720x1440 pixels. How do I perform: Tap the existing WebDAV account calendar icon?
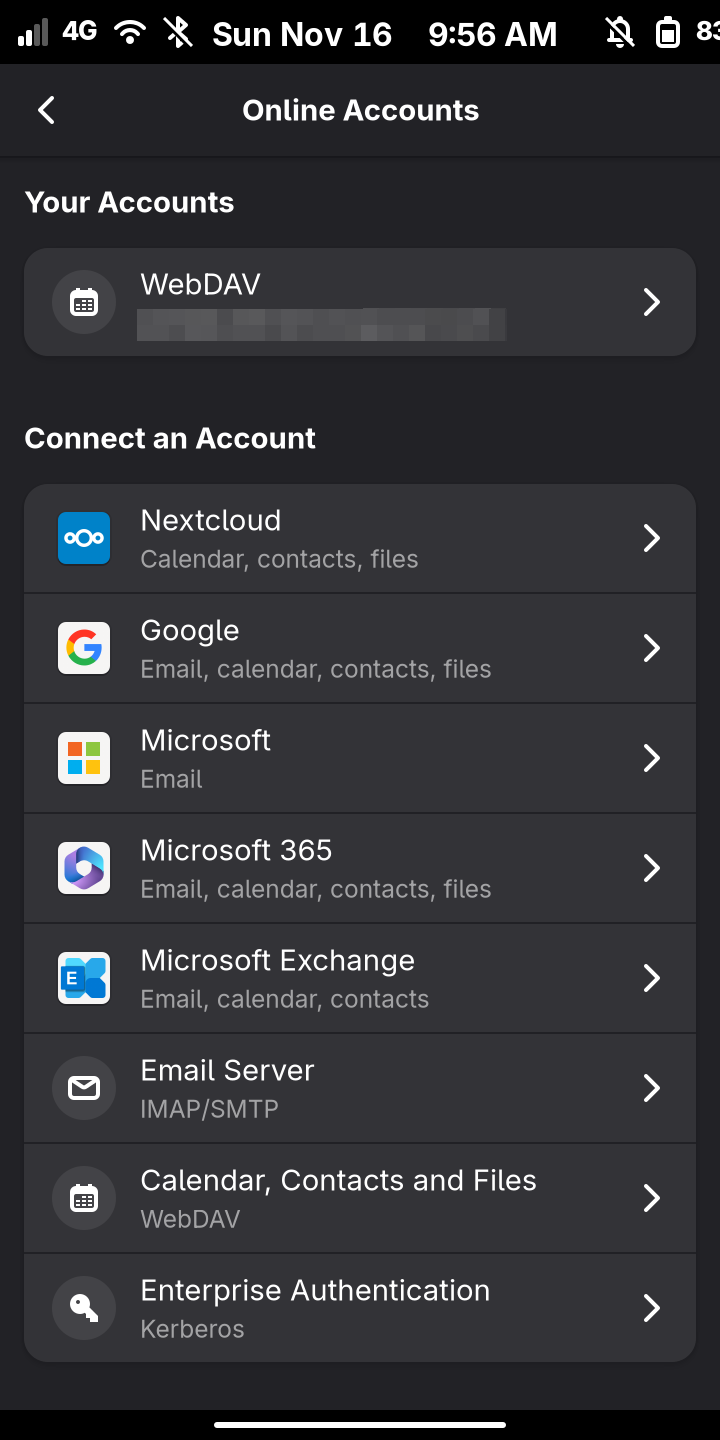point(84,302)
